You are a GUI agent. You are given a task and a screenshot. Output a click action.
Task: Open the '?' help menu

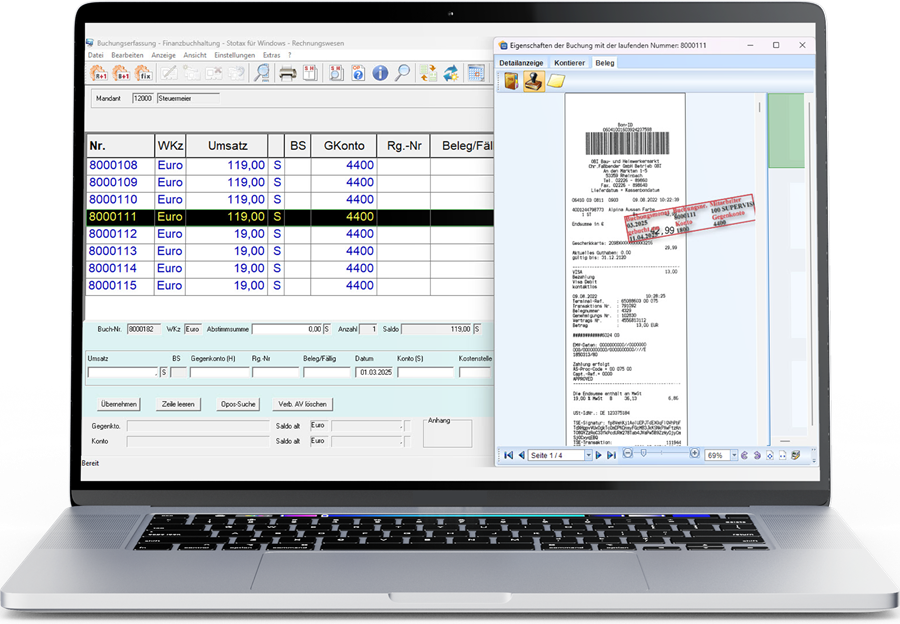pos(290,55)
